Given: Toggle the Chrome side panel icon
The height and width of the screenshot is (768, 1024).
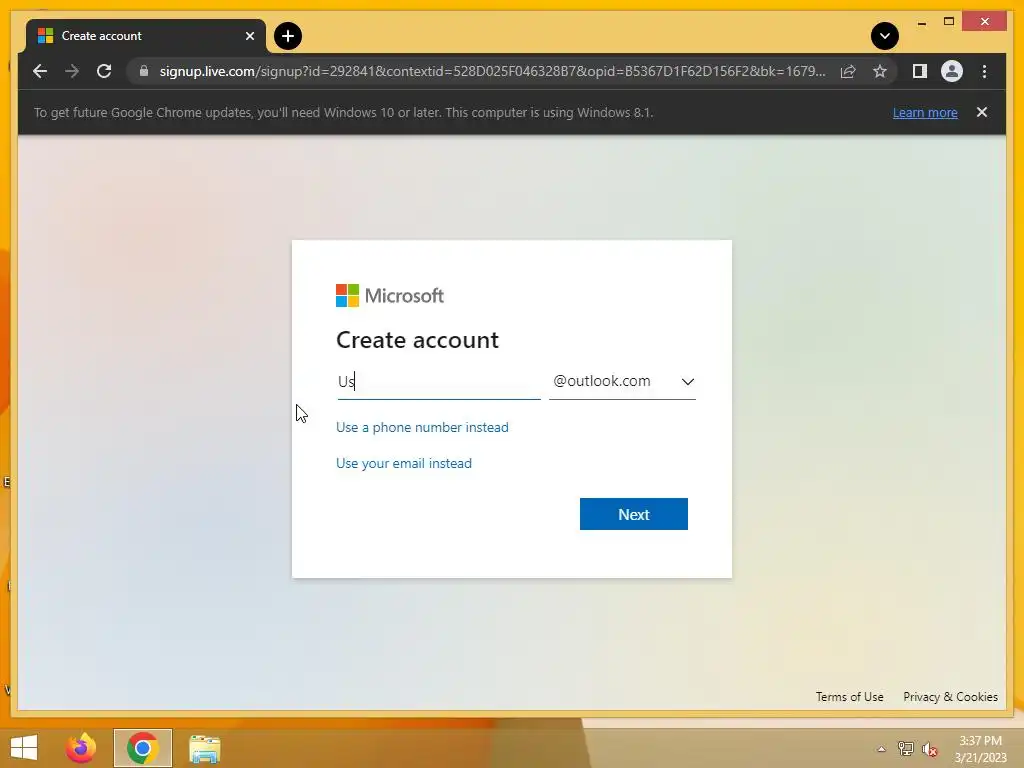Looking at the screenshot, I should tap(920, 71).
